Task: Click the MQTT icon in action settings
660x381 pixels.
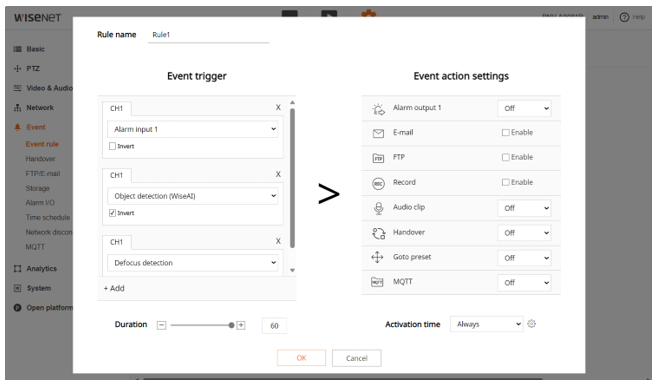Action: click(x=377, y=282)
